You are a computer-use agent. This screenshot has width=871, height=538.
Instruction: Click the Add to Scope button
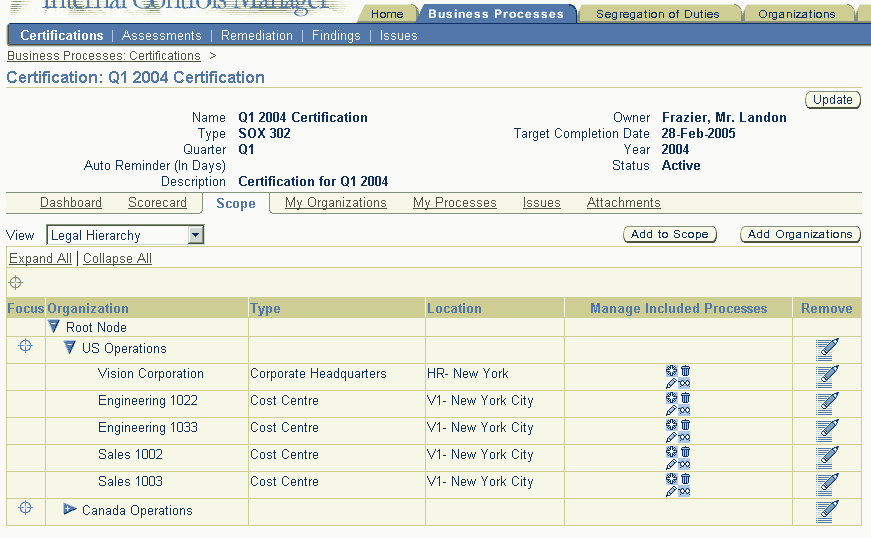point(670,234)
